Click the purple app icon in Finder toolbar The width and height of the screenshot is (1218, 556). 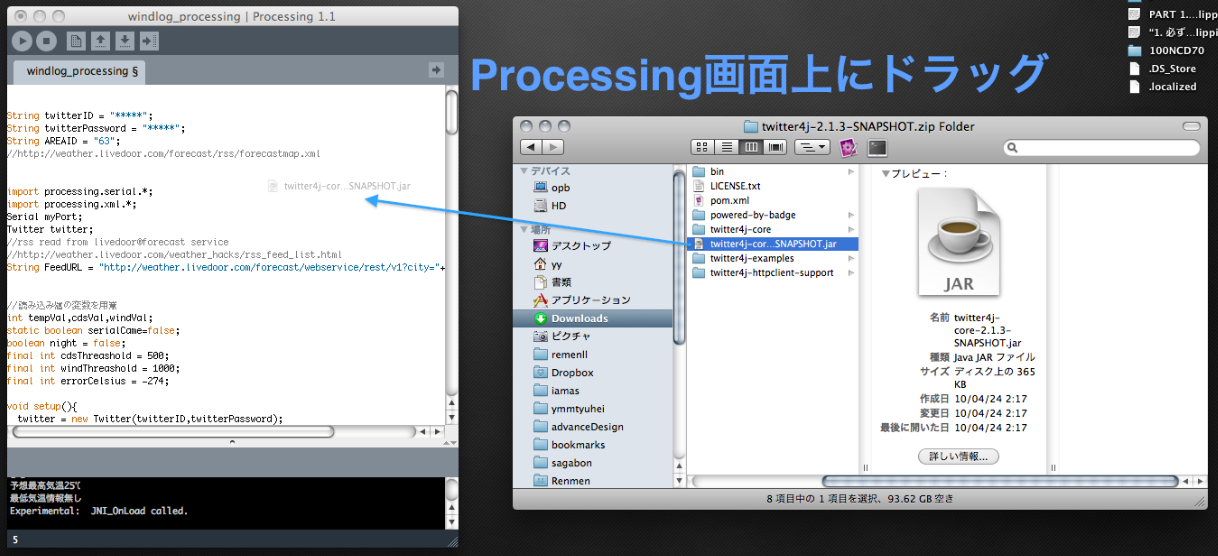coord(849,148)
